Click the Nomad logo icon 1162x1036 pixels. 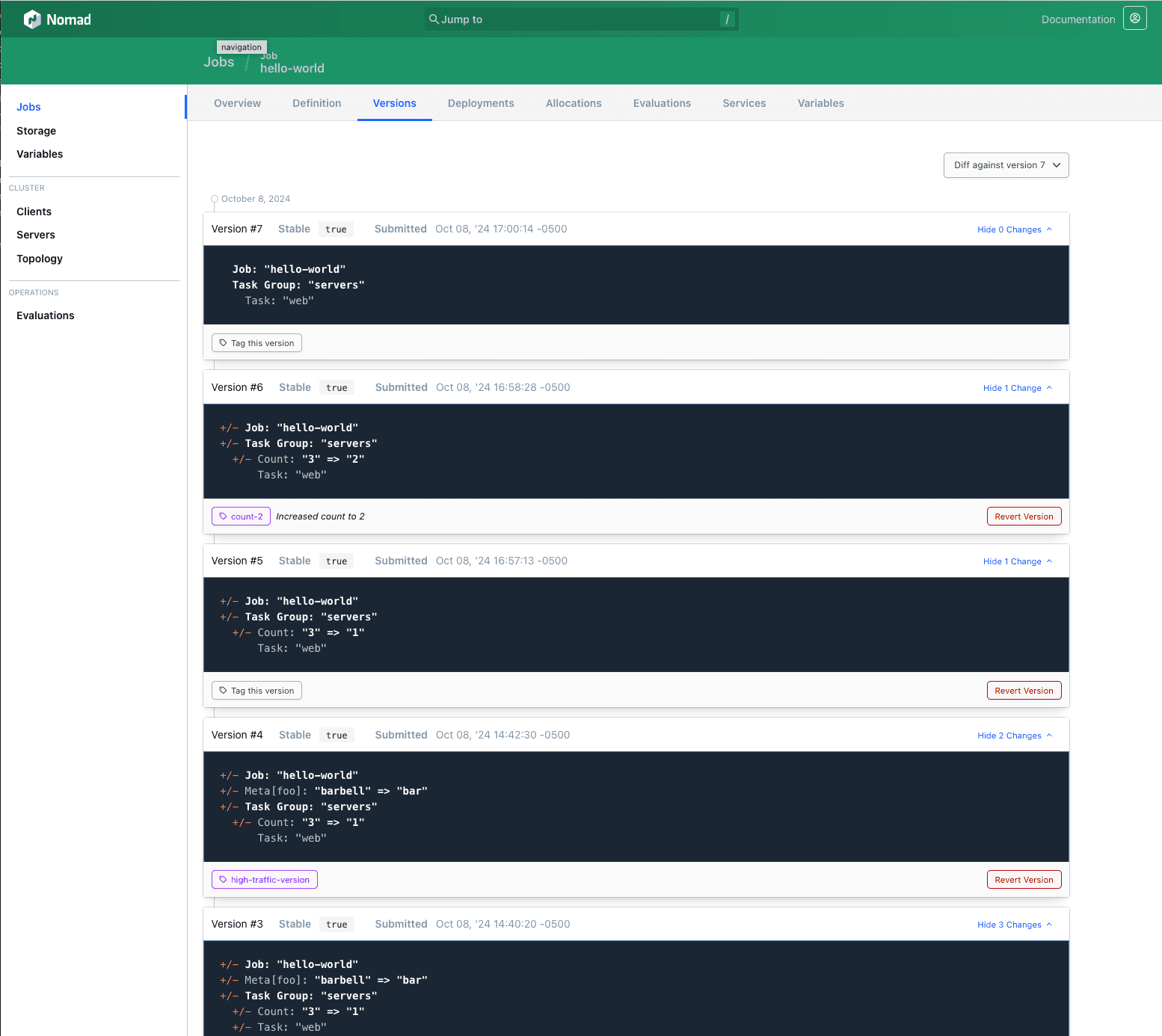[x=32, y=19]
